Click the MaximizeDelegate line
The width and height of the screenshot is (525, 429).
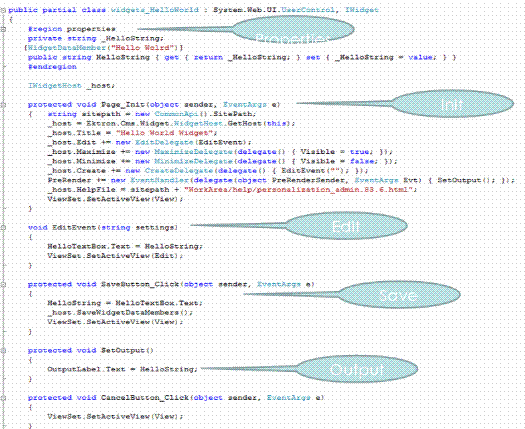click(x=220, y=152)
